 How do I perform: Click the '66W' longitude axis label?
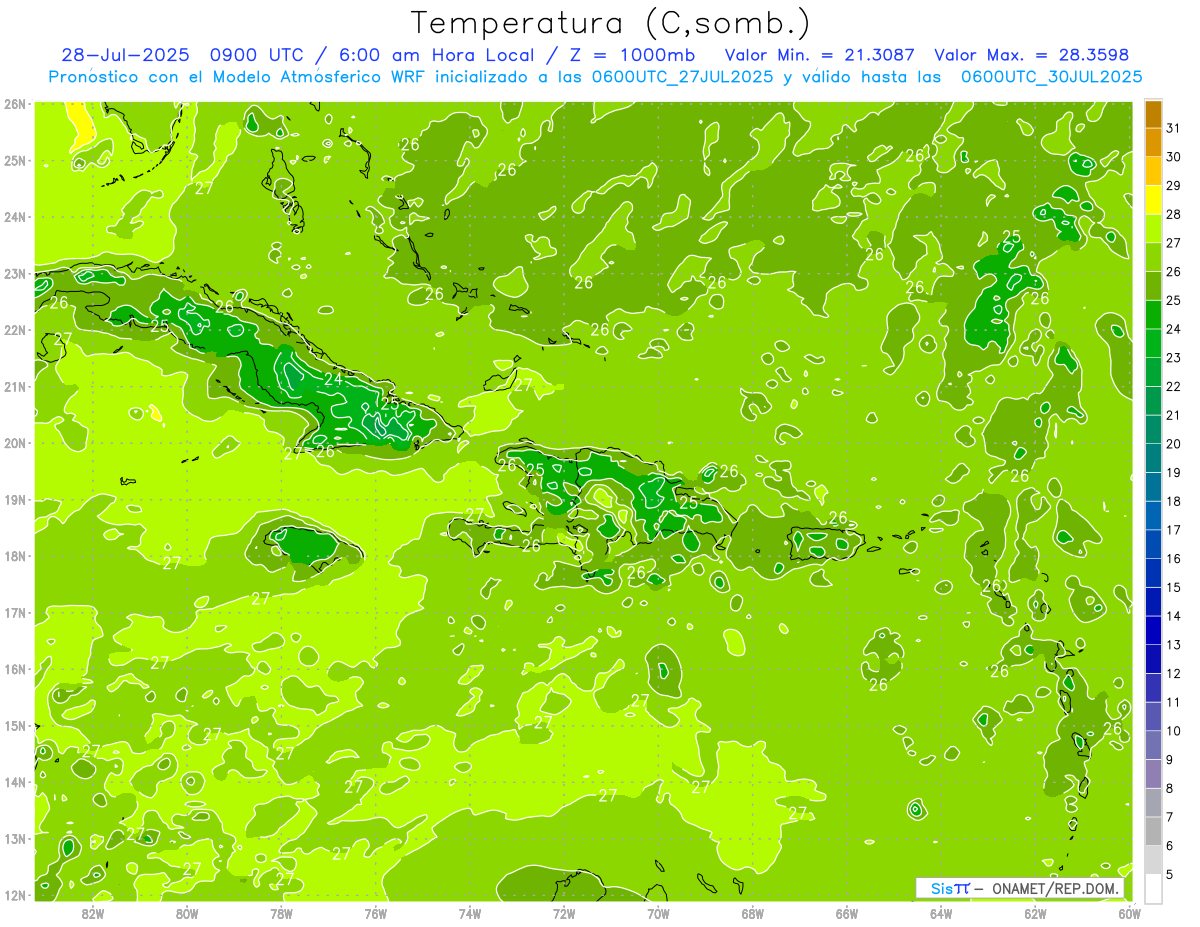coord(847,912)
